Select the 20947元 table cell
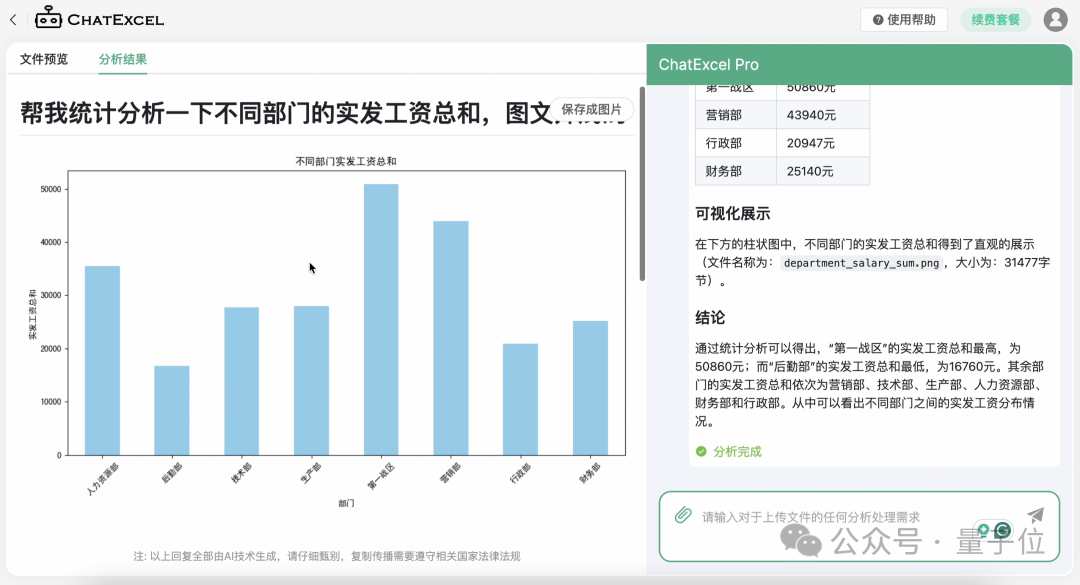 [x=823, y=143]
